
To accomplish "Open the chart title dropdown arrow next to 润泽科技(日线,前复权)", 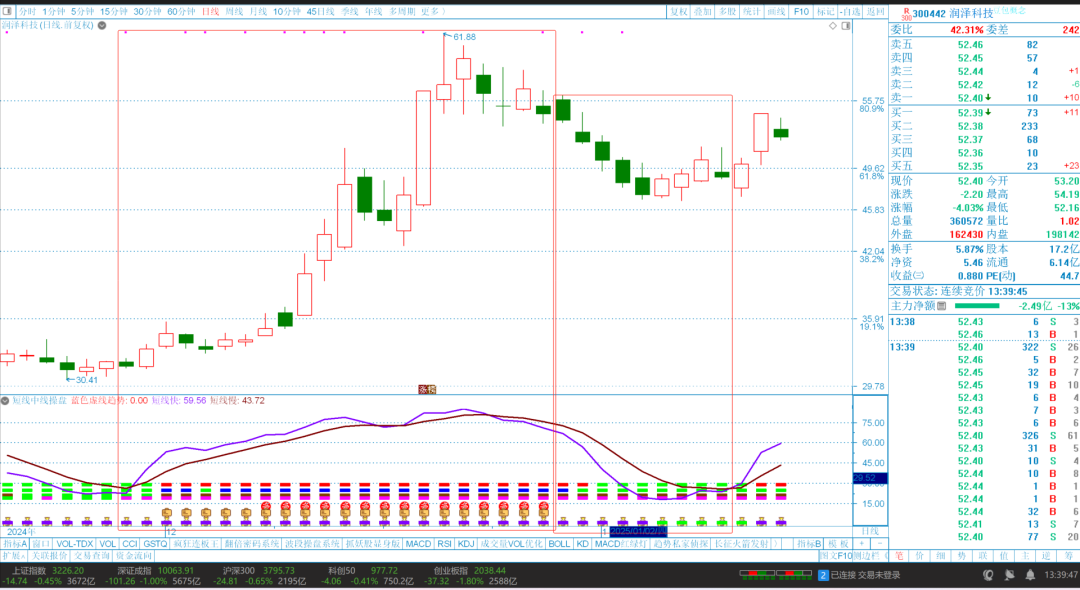I will (102, 25).
